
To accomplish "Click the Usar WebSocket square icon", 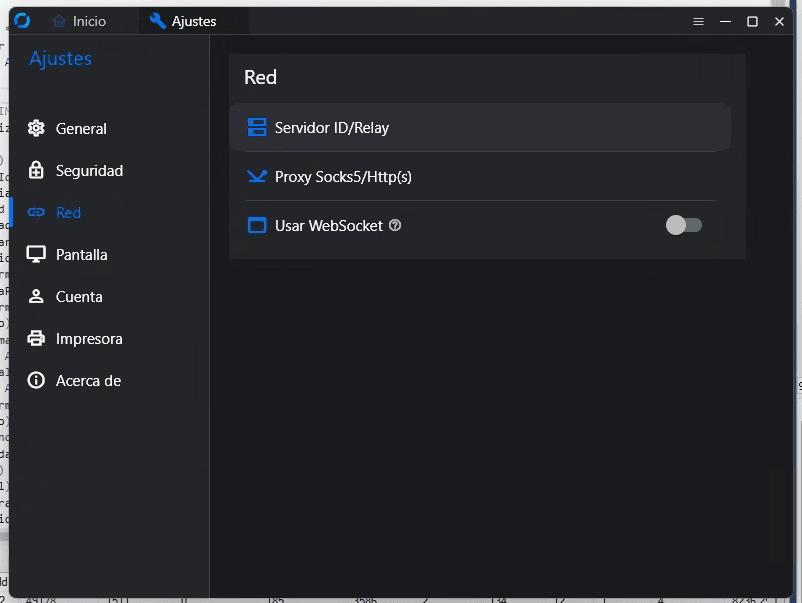I will pyautogui.click(x=257, y=225).
